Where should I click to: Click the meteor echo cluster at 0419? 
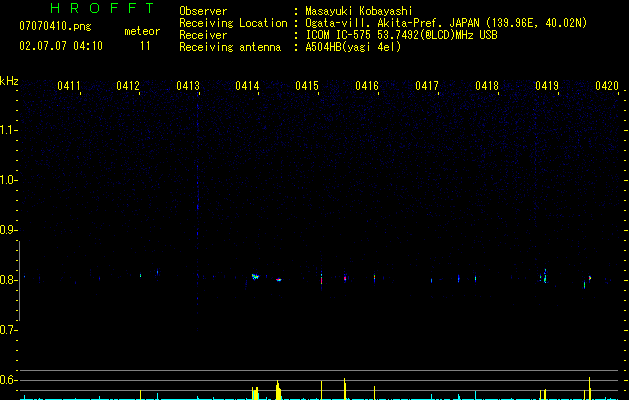pyautogui.click(x=544, y=276)
